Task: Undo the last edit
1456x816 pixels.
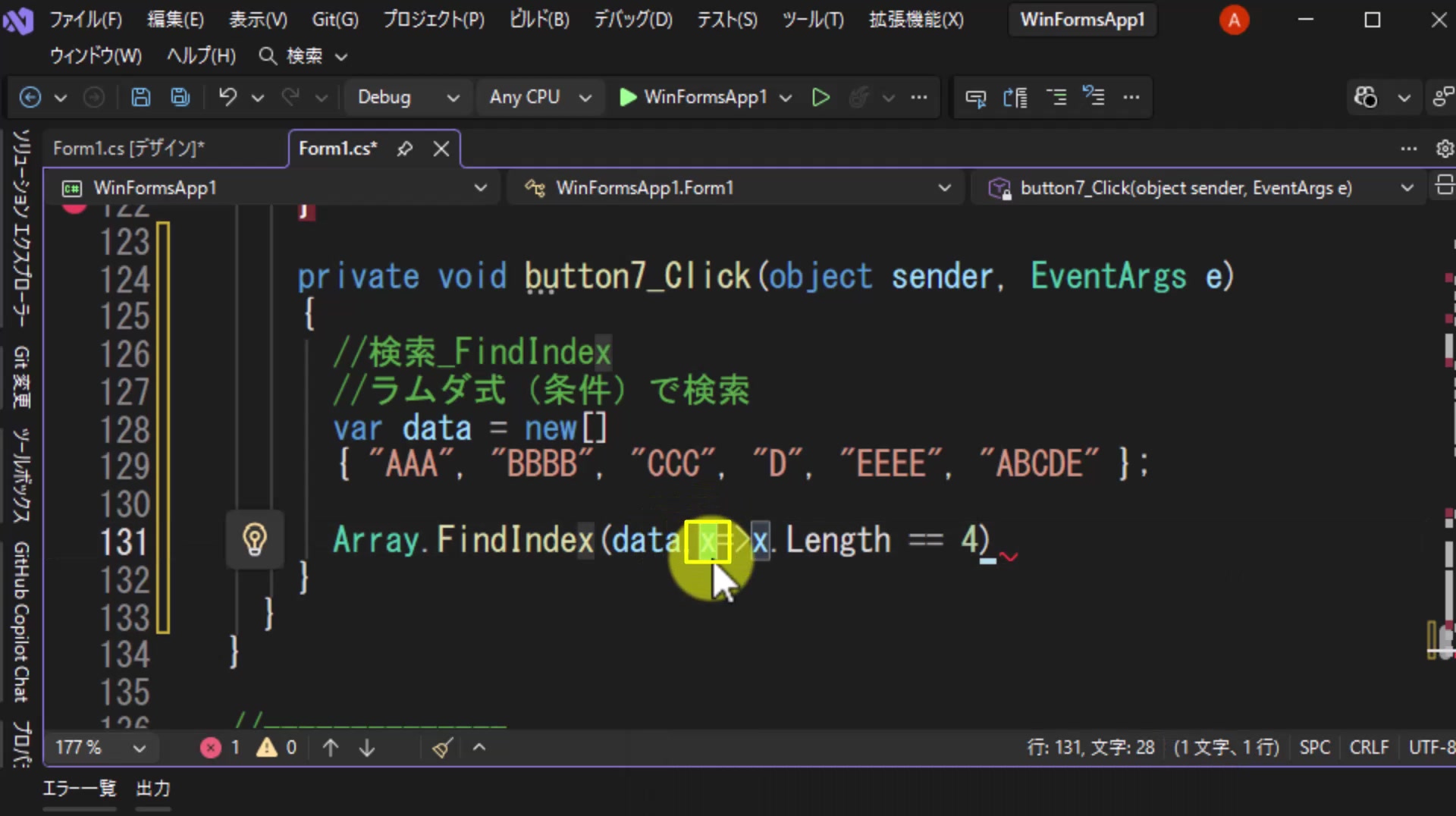Action: point(227,97)
